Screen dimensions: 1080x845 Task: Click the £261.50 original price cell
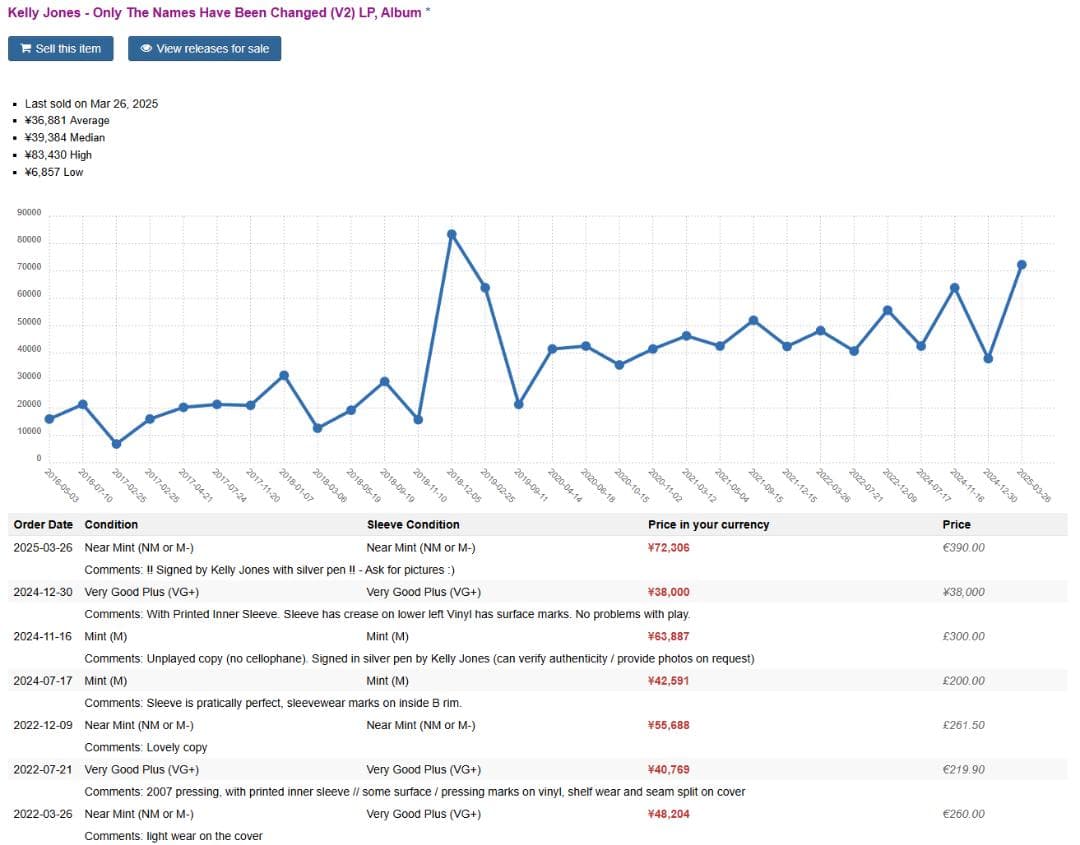point(963,725)
